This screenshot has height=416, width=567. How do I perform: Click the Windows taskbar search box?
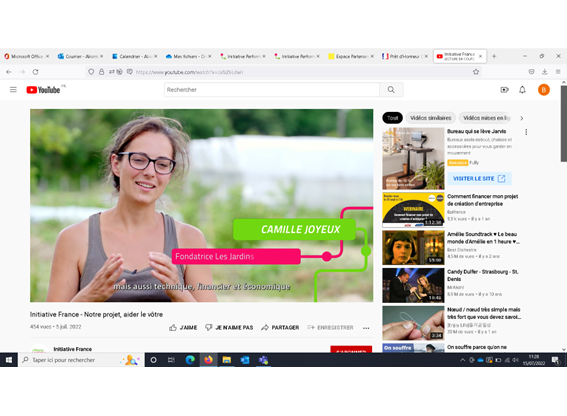(x=81, y=360)
